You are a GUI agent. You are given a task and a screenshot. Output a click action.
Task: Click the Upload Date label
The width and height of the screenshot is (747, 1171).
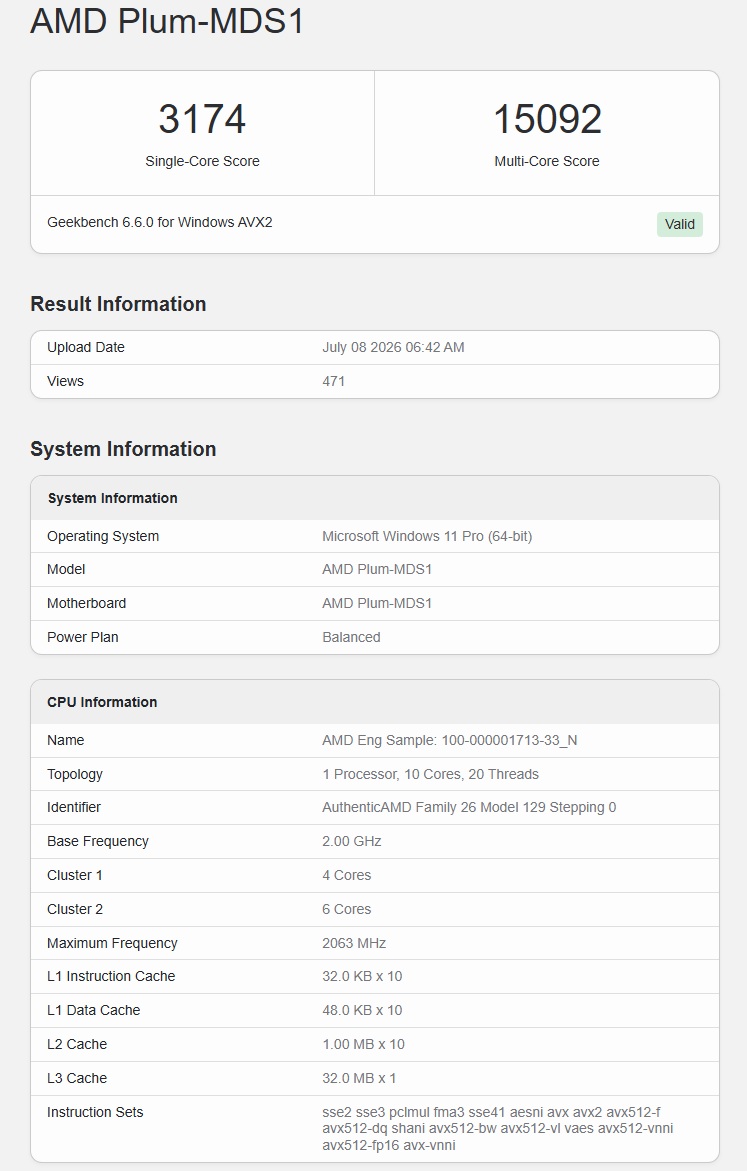(x=86, y=347)
